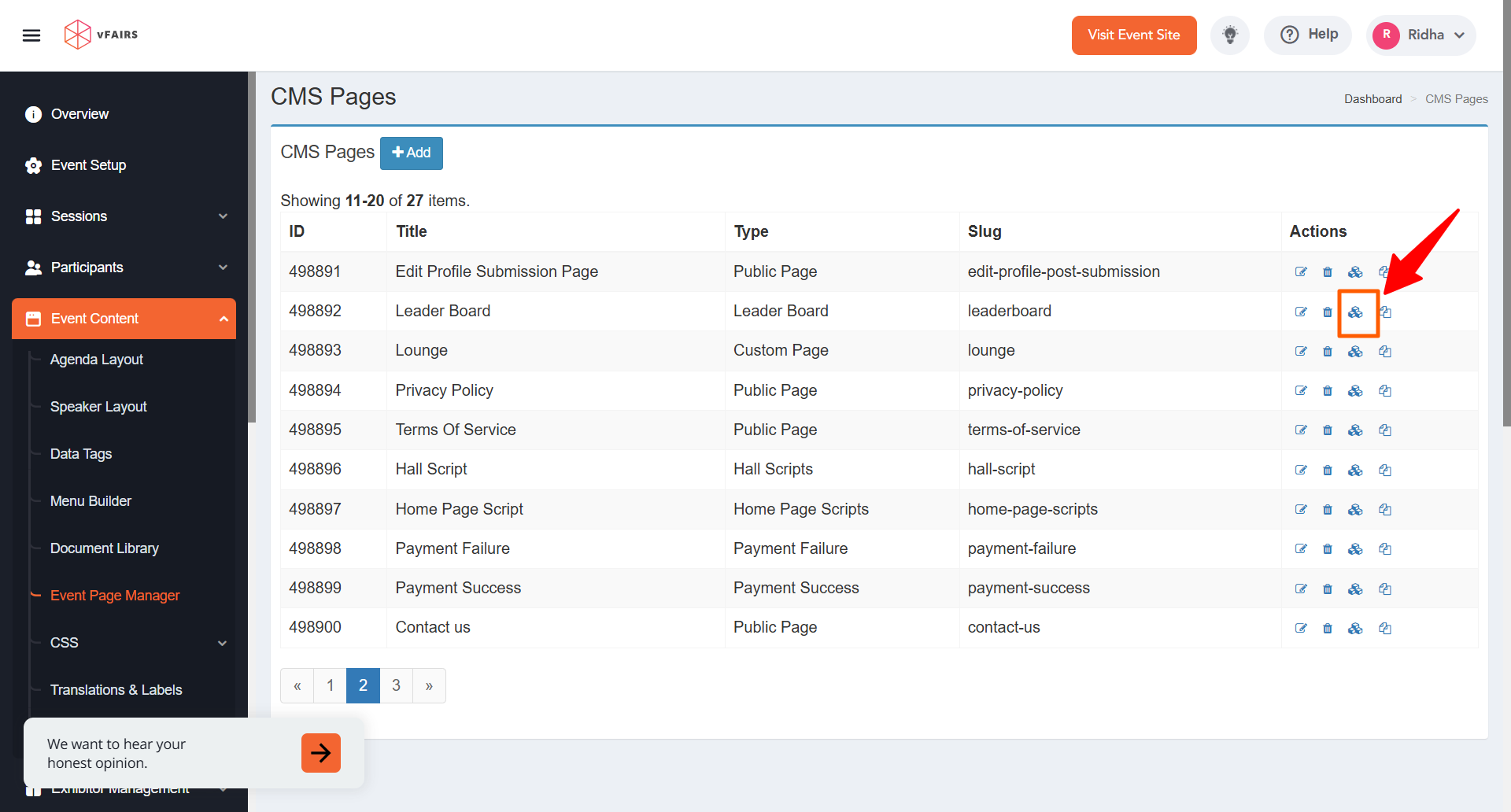This screenshot has width=1511, height=812.
Task: Click the Dashboard breadcrumb link
Action: 1372,99
